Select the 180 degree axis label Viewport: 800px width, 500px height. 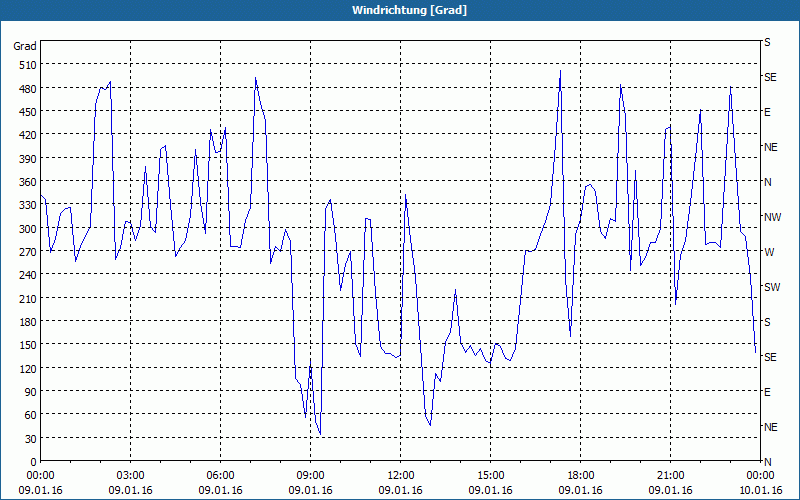pyautogui.click(x=28, y=322)
